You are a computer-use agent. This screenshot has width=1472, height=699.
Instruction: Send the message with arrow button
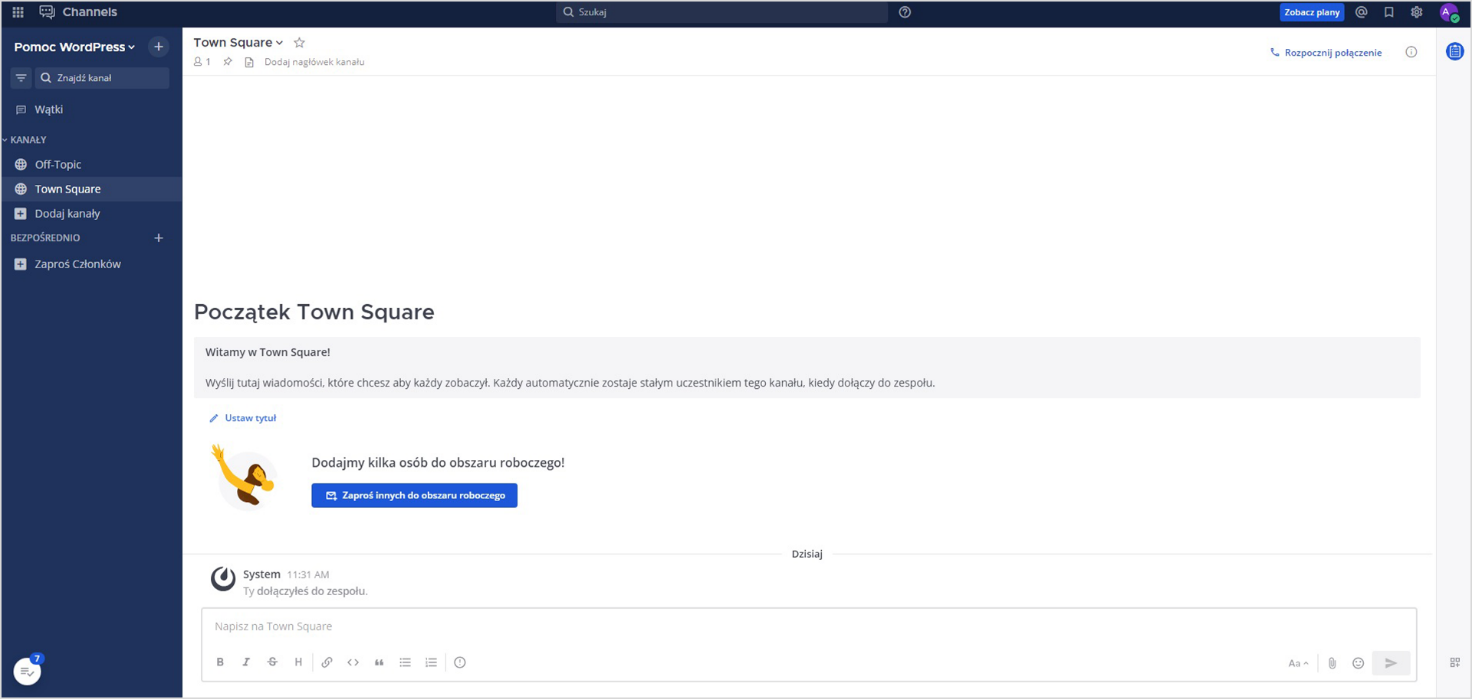(1390, 663)
